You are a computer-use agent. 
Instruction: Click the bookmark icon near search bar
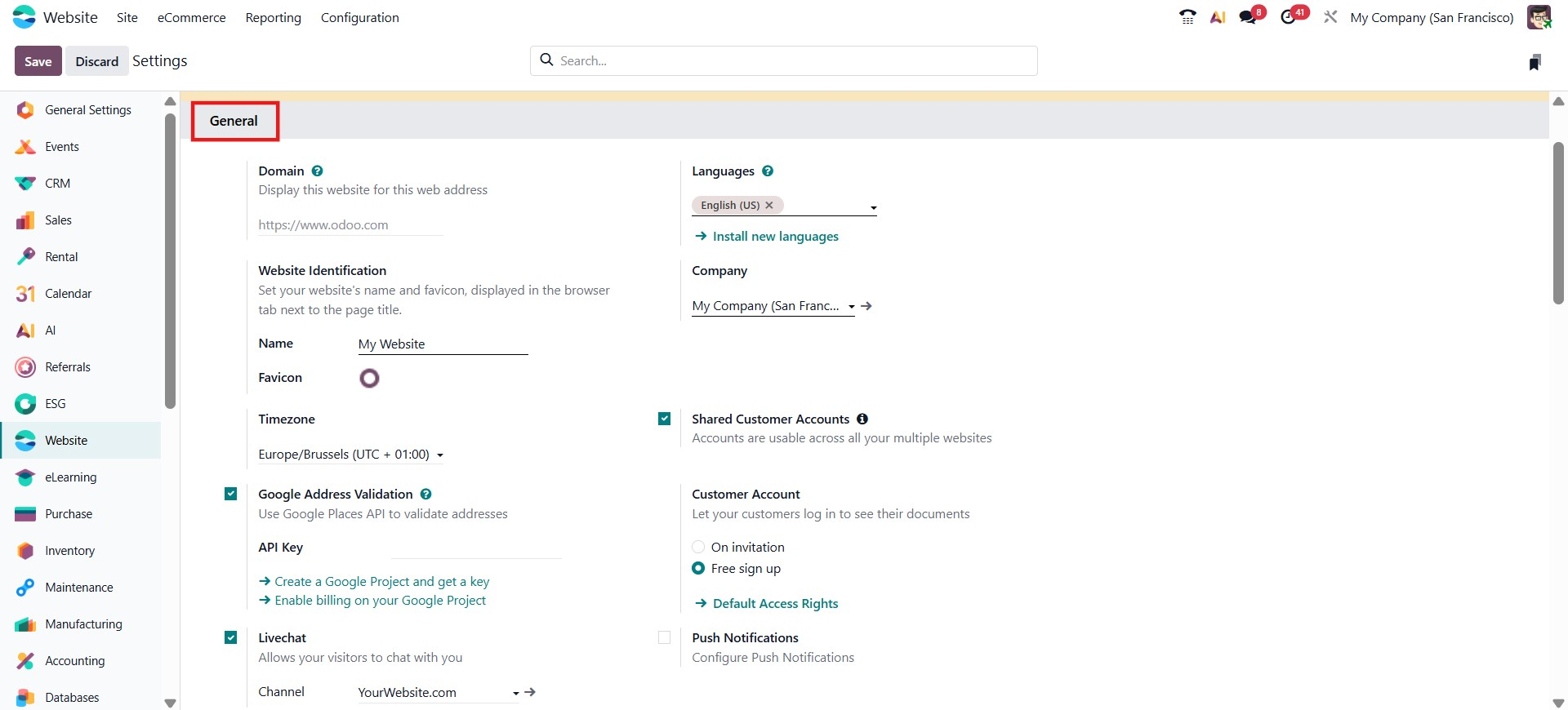[1535, 62]
